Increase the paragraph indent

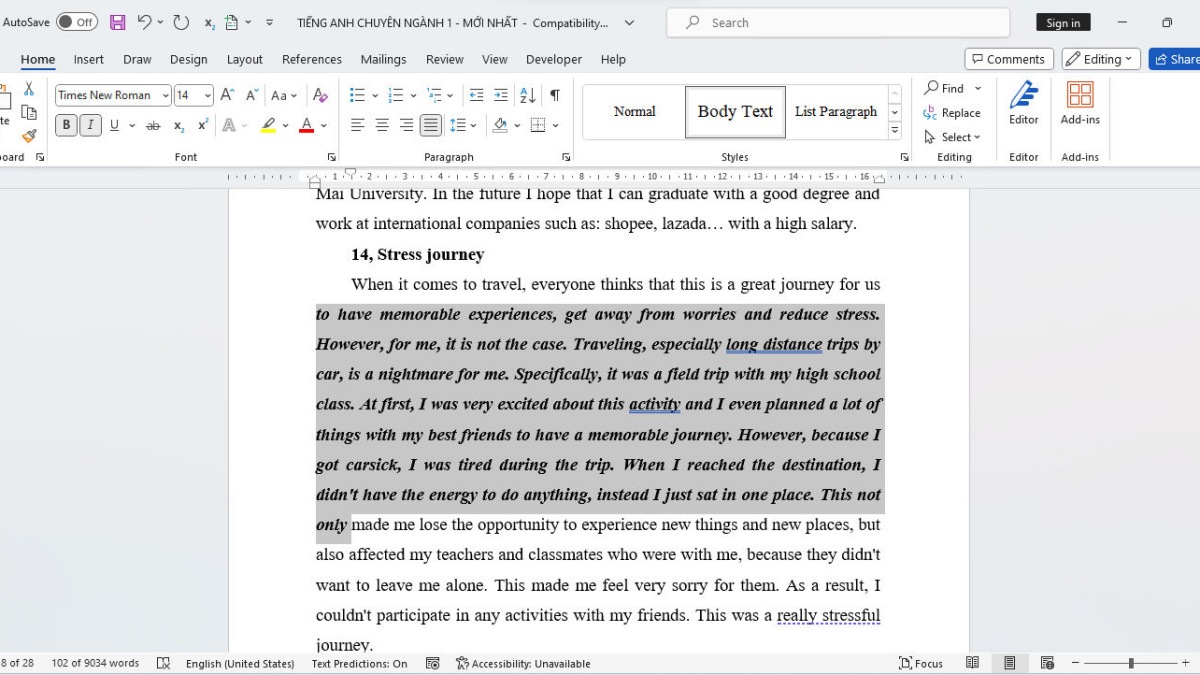(x=500, y=95)
